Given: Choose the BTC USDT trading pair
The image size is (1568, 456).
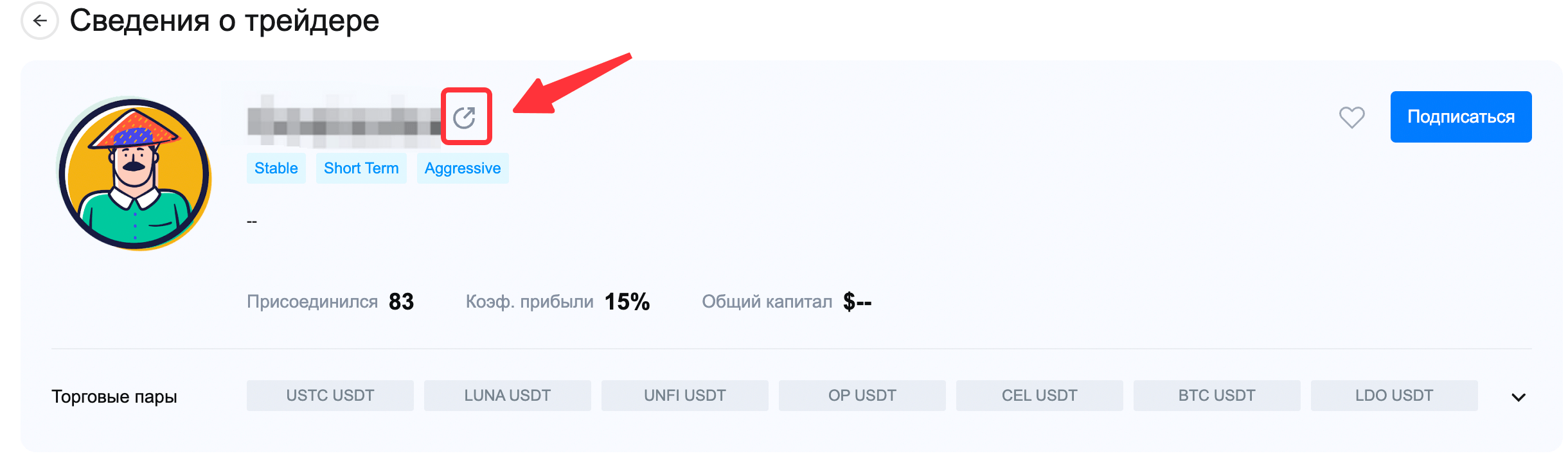Looking at the screenshot, I should point(1217,396).
